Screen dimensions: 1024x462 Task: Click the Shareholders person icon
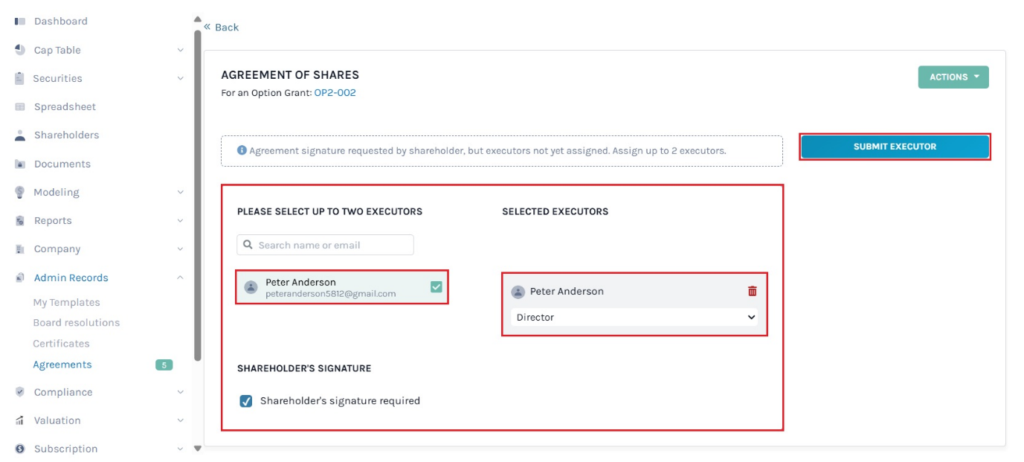[20, 135]
